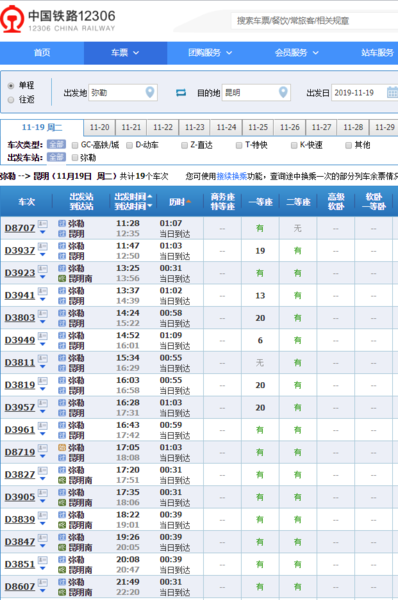The height and width of the screenshot is (600, 398).
Task: Open the ID card icon for train D3839
Action: [x=42, y=515]
